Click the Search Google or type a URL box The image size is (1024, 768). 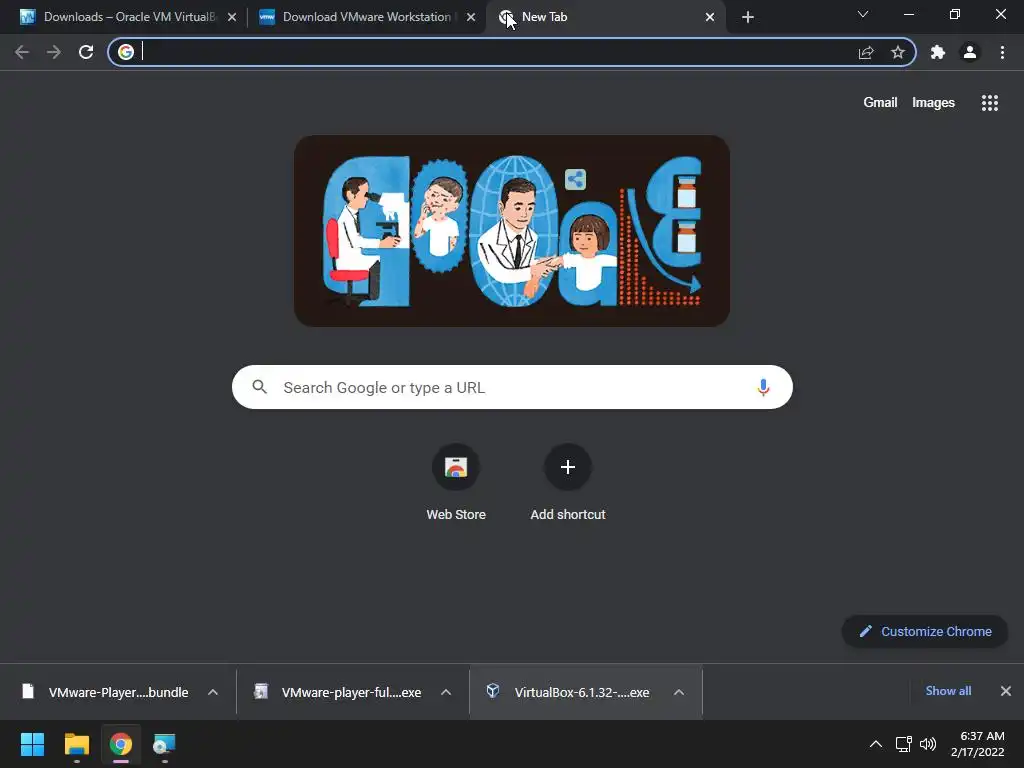tap(512, 387)
